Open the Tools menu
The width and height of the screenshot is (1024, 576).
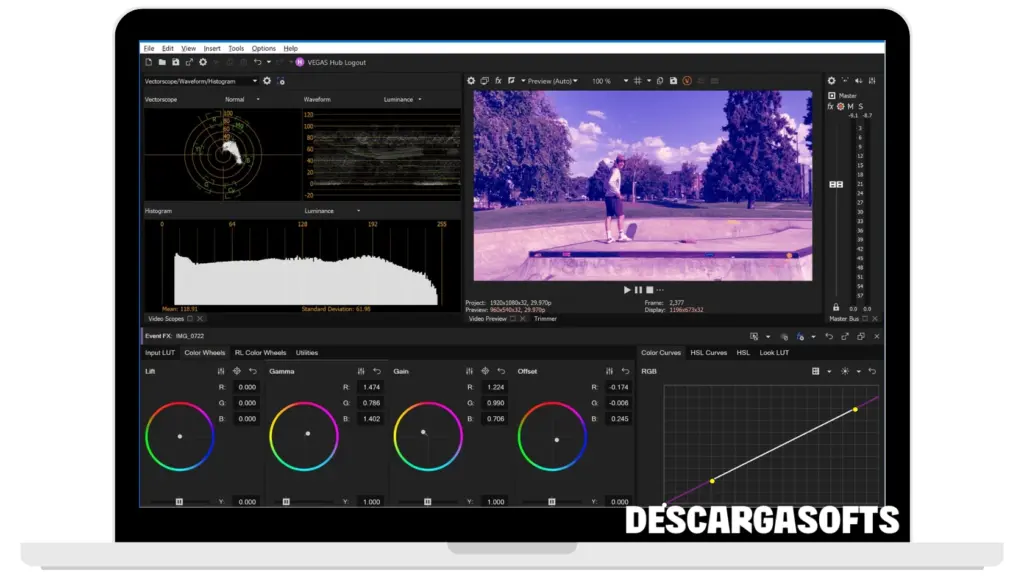(x=236, y=48)
